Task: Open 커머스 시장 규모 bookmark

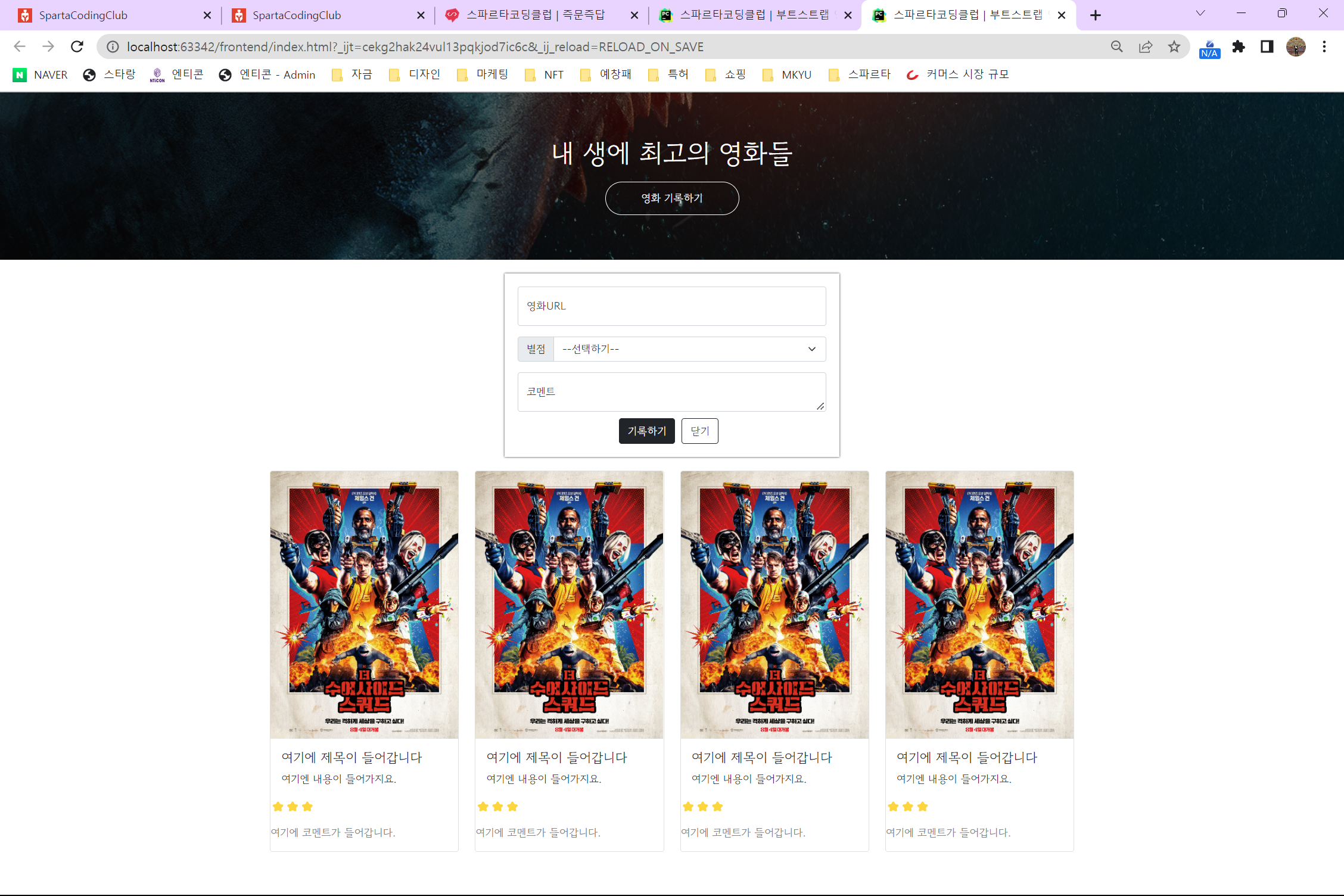Action: [x=957, y=74]
